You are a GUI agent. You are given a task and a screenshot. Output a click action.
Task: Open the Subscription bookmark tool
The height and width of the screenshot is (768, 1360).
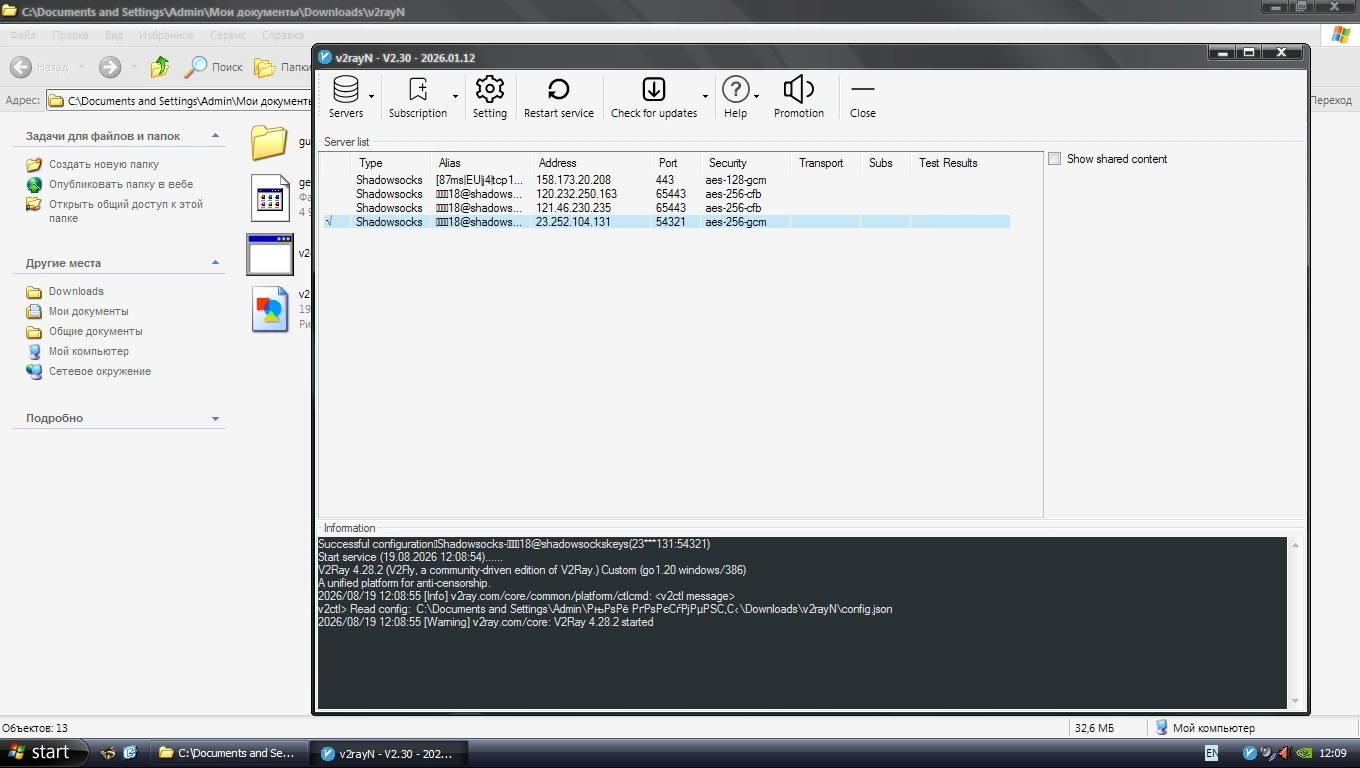click(418, 97)
